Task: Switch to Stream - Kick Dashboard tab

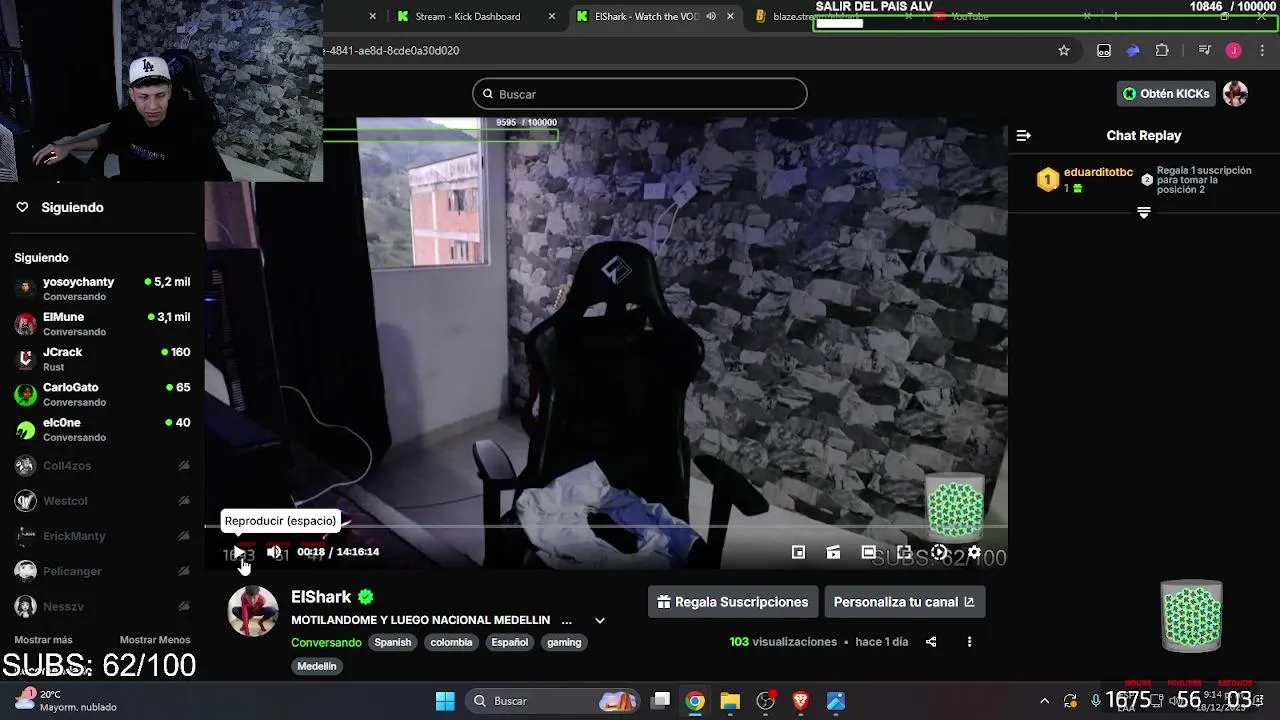Action: [x=476, y=16]
